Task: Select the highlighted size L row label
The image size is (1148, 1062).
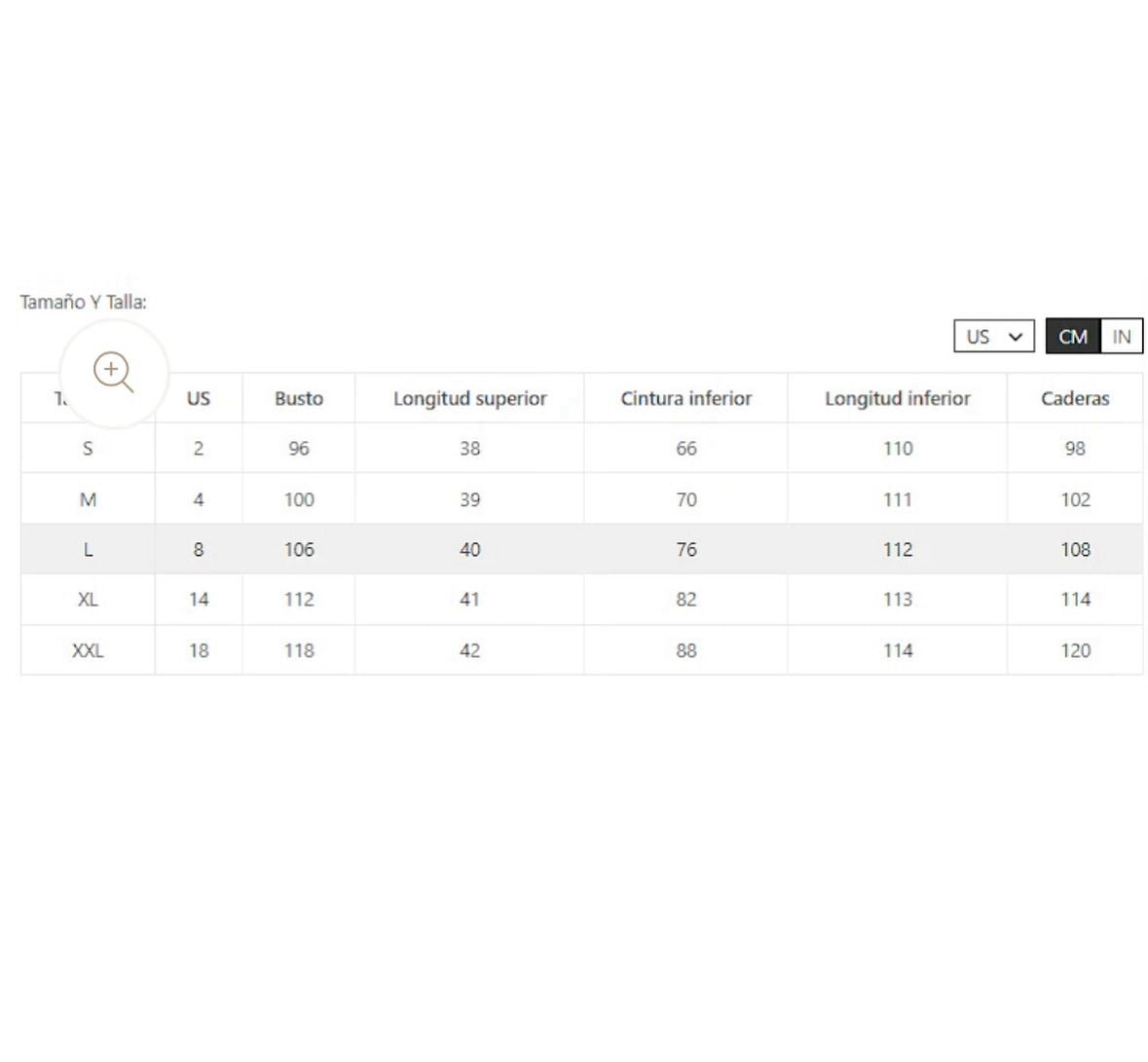Action: point(88,550)
